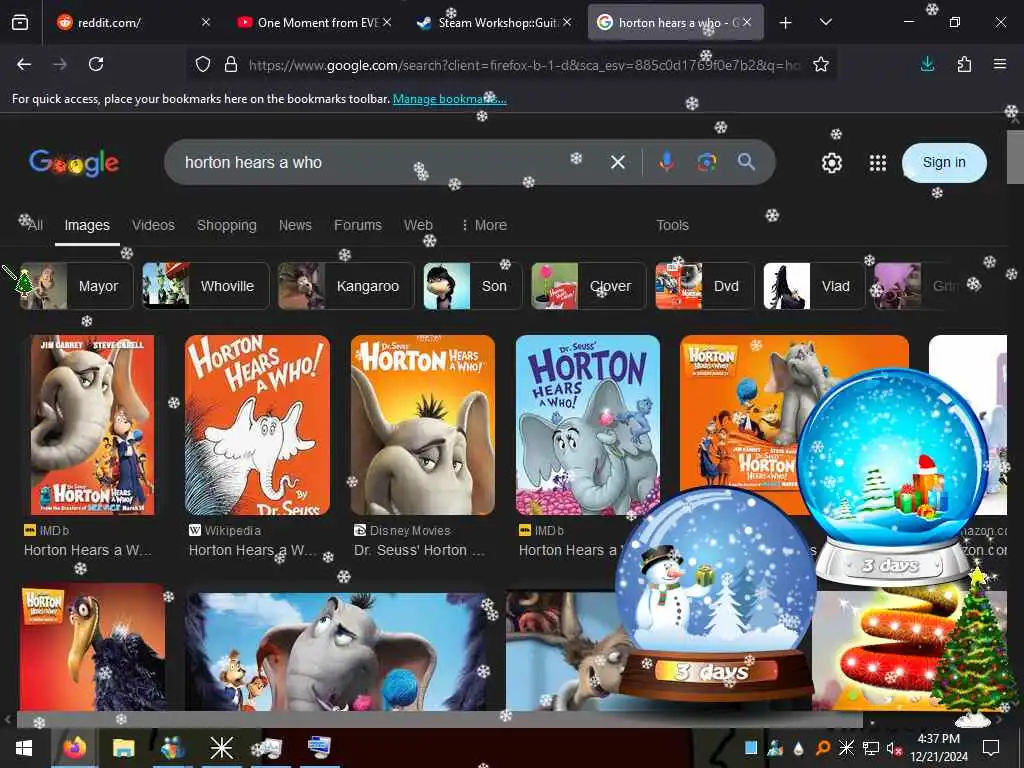
Task: Open the Firefox downloads panel
Action: pyautogui.click(x=927, y=64)
